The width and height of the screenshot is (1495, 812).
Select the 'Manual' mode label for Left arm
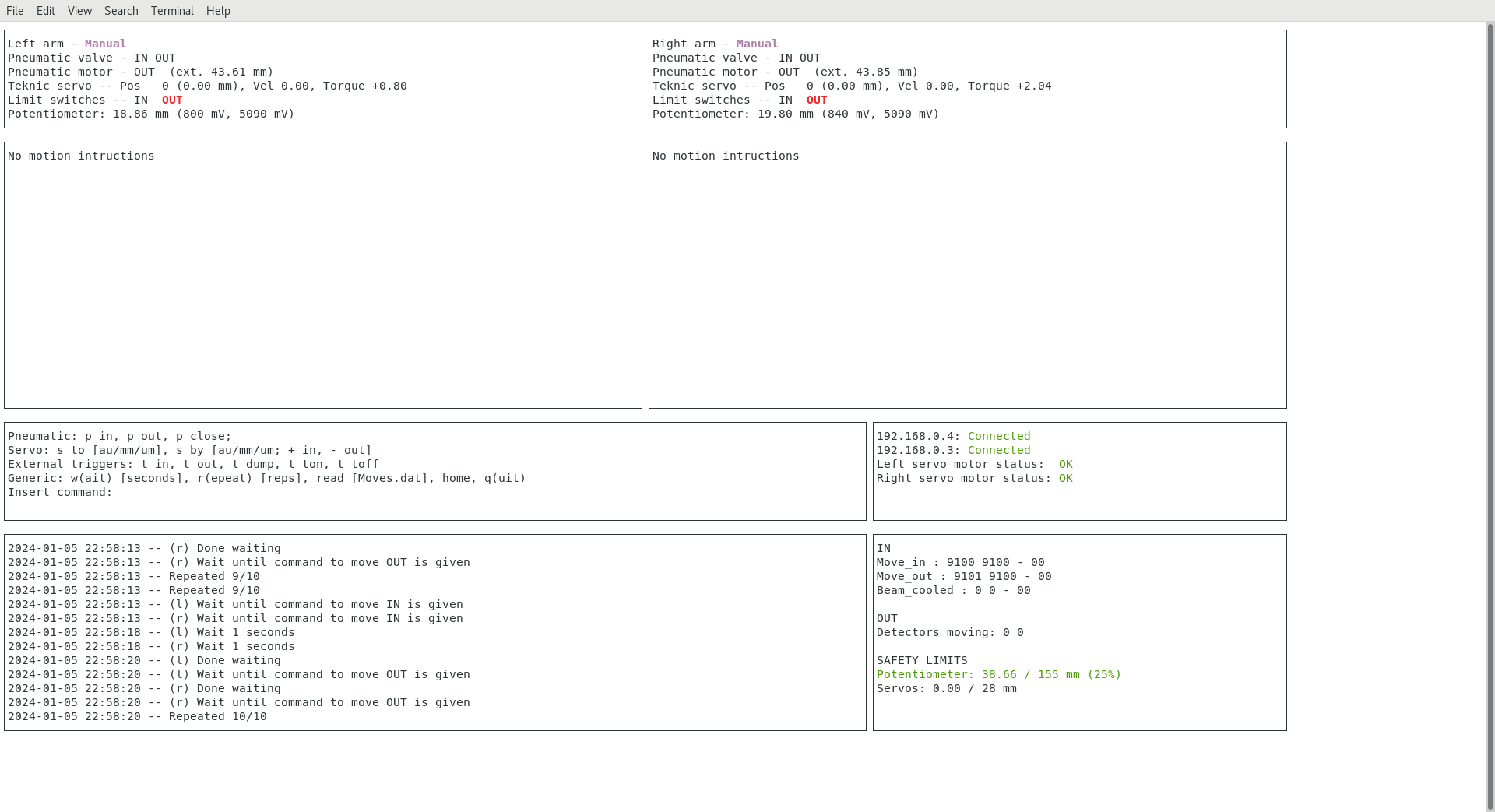[106, 44]
